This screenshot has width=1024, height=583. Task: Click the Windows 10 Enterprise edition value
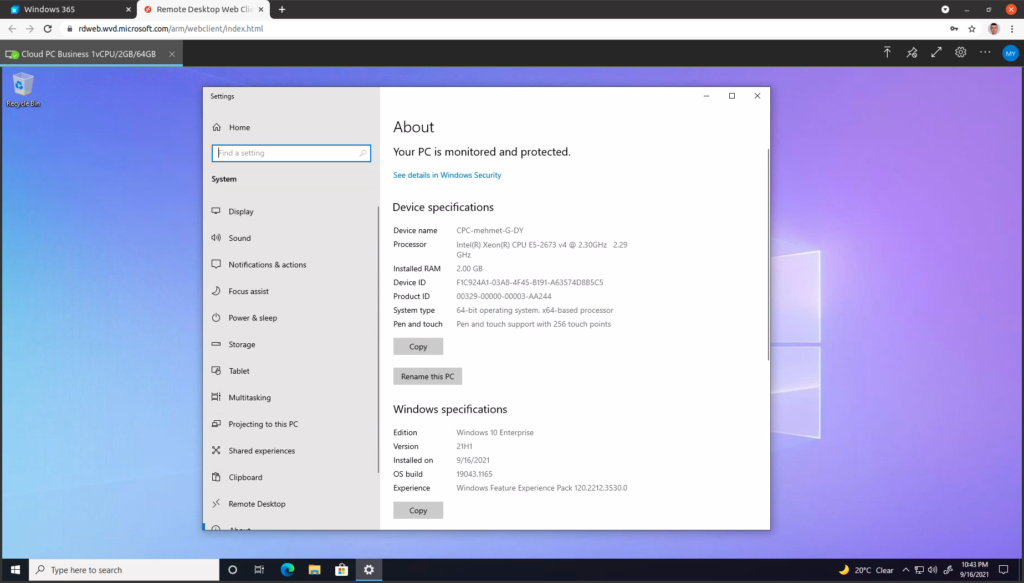[495, 432]
